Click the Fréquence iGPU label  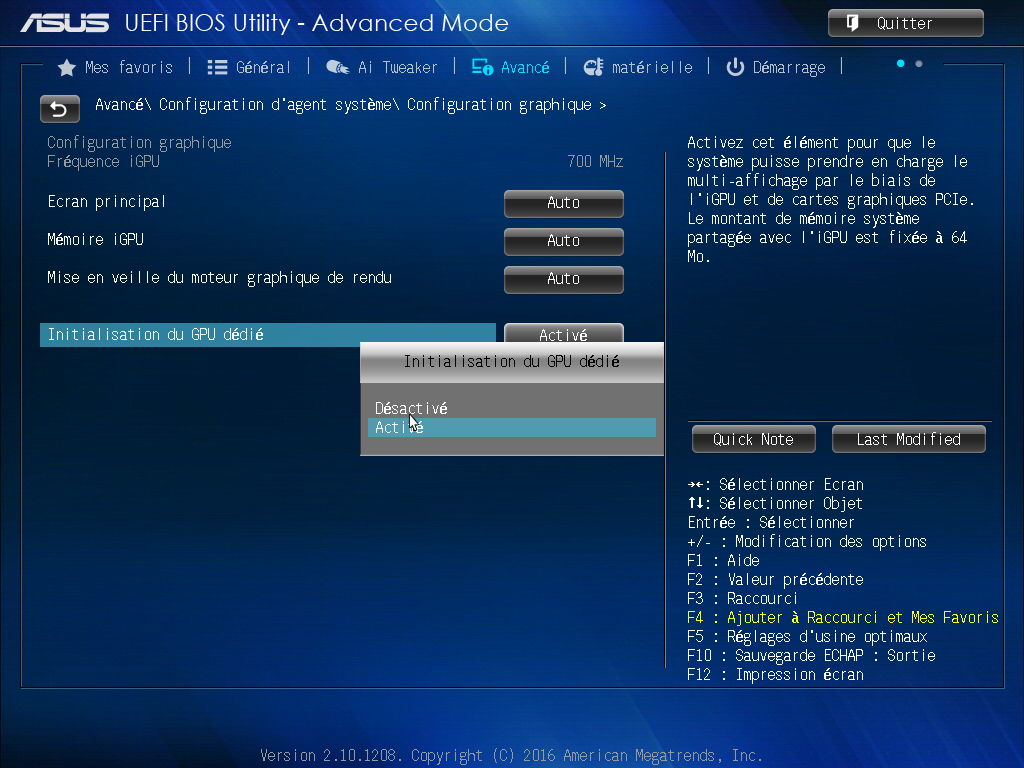pos(103,162)
